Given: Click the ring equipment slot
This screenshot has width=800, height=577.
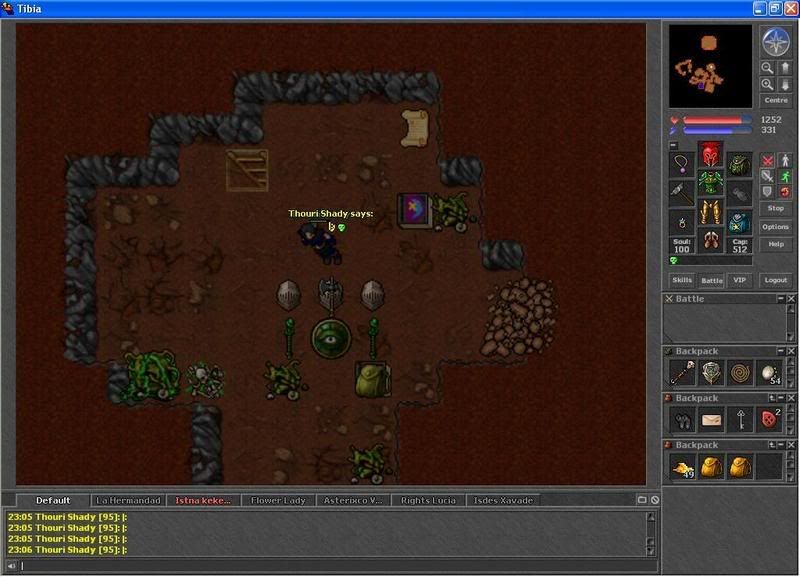Looking at the screenshot, I should [682, 222].
